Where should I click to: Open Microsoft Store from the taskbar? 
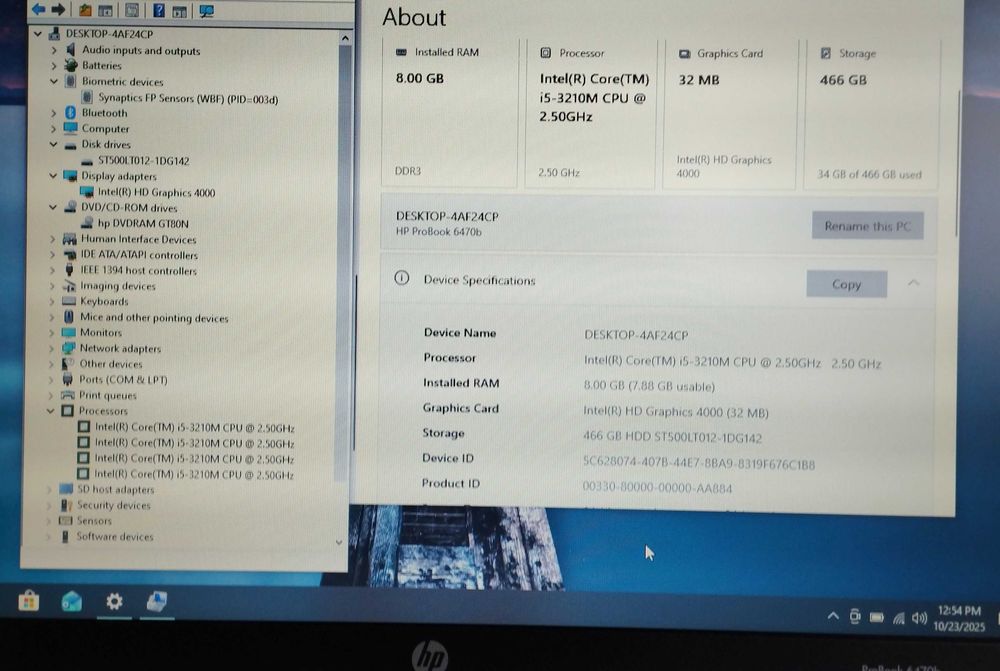coord(29,600)
